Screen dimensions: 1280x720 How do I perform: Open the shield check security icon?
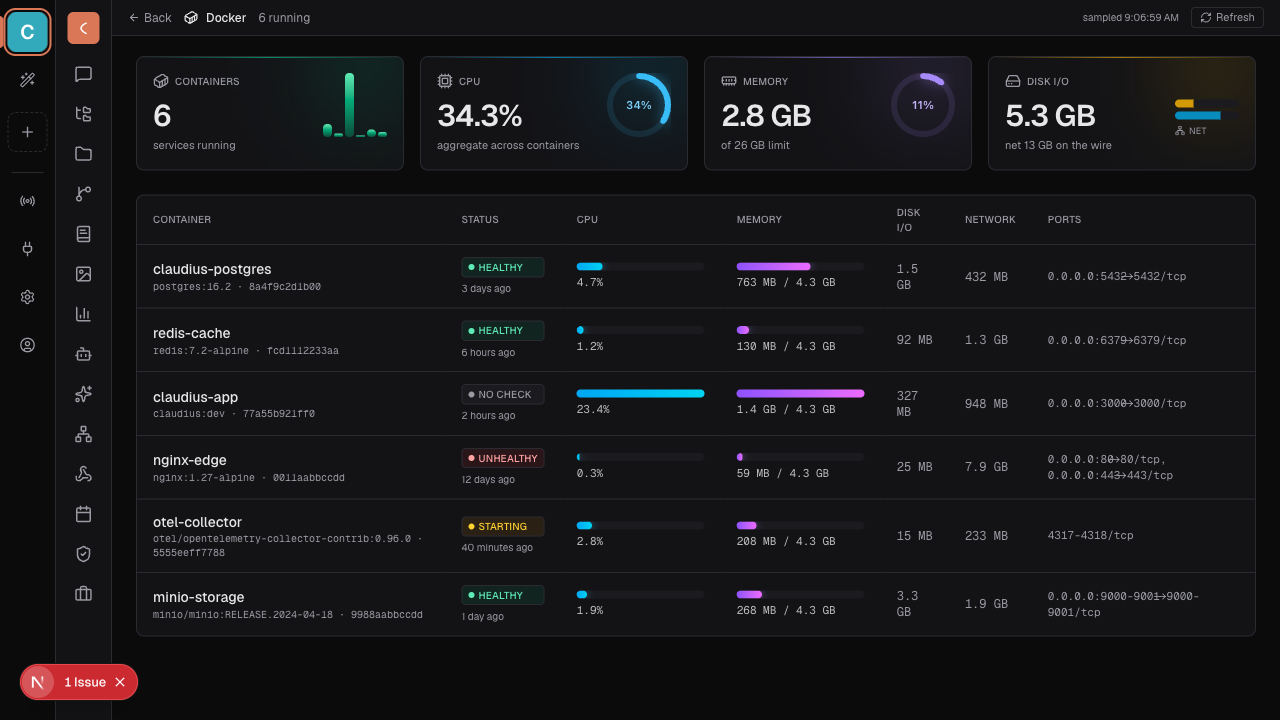[x=83, y=554]
